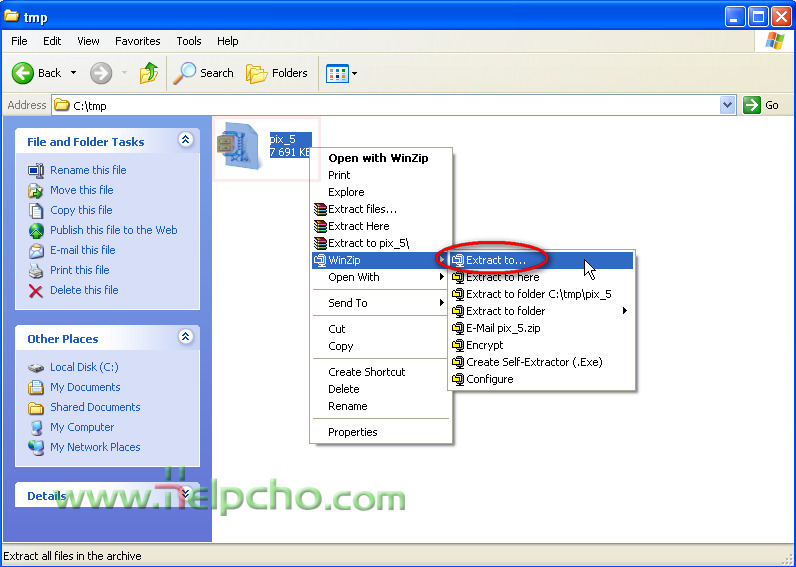Click the globe publish icon
The image size is (796, 567).
pyautogui.click(x=36, y=231)
